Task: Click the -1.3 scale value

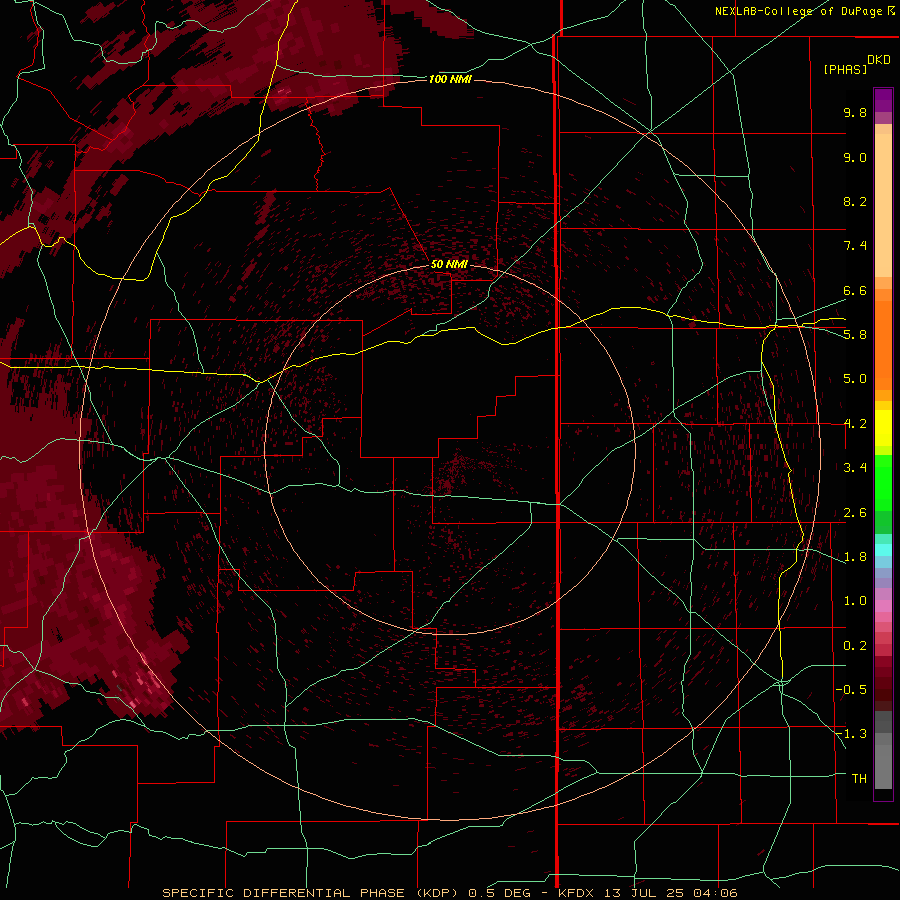Action: click(x=851, y=734)
